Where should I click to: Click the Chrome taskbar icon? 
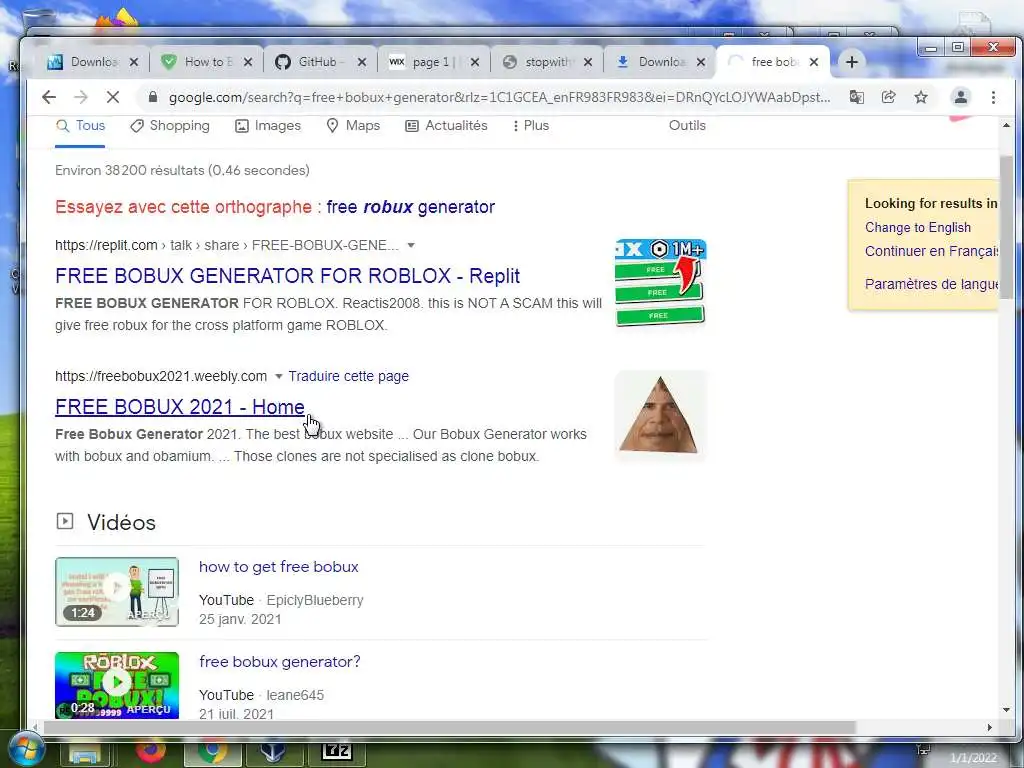(x=212, y=752)
